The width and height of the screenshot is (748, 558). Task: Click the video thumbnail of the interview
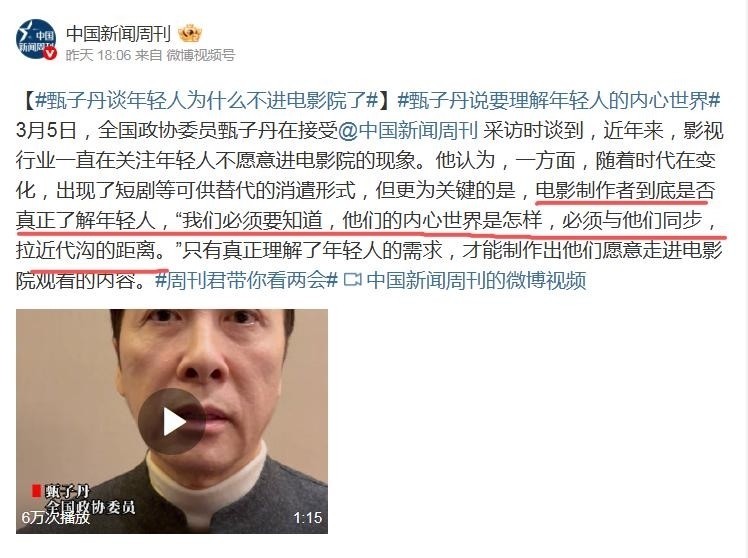172,421
